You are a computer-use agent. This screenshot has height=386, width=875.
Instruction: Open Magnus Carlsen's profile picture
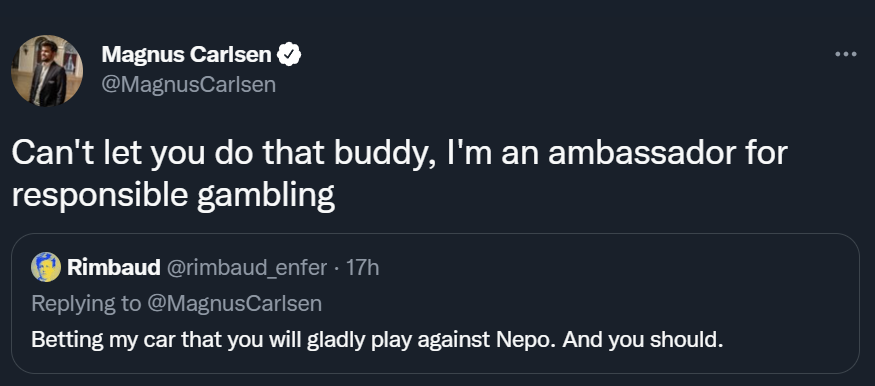[x=47, y=70]
